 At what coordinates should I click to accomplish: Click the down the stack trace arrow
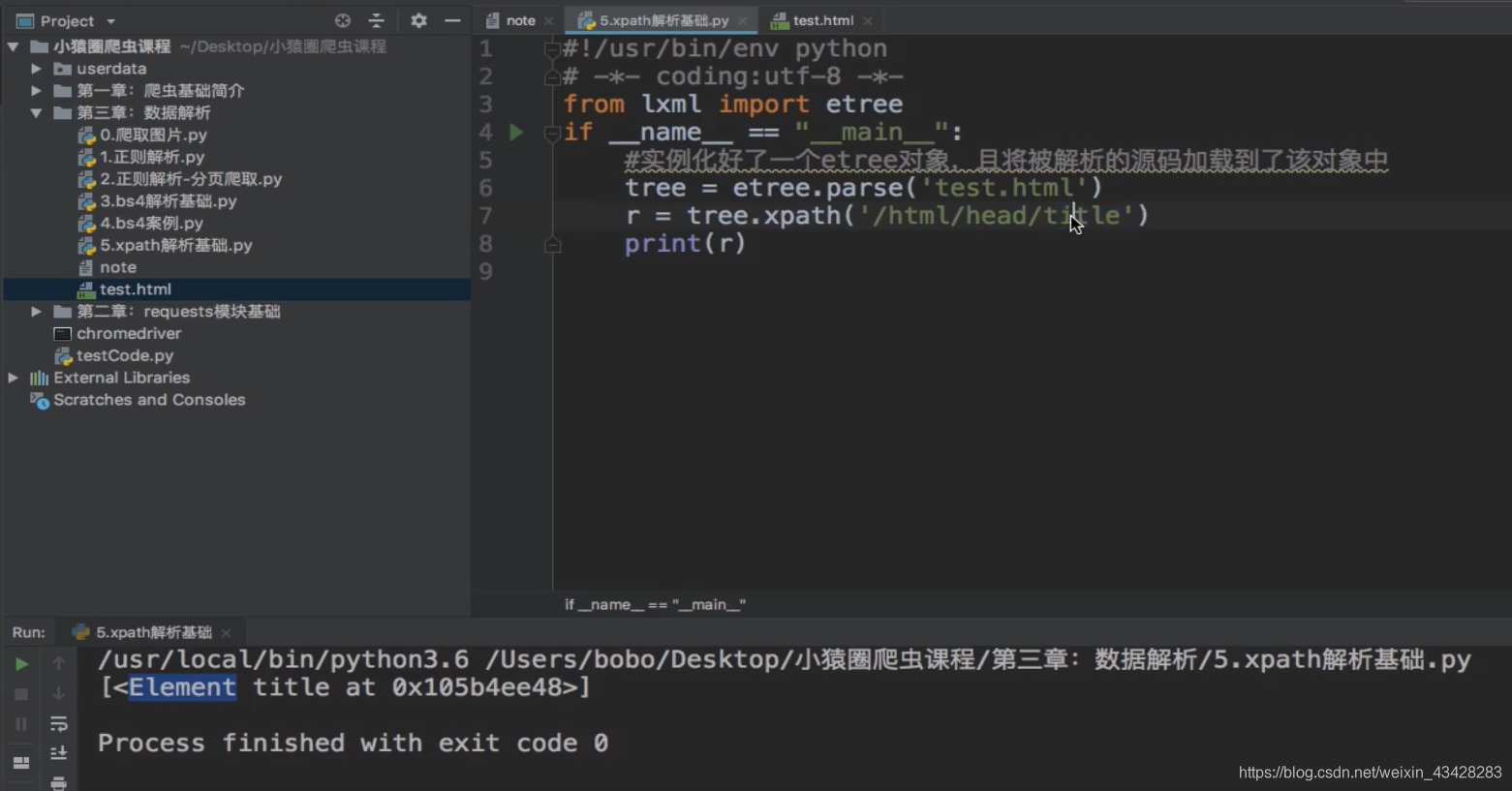pos(58,693)
